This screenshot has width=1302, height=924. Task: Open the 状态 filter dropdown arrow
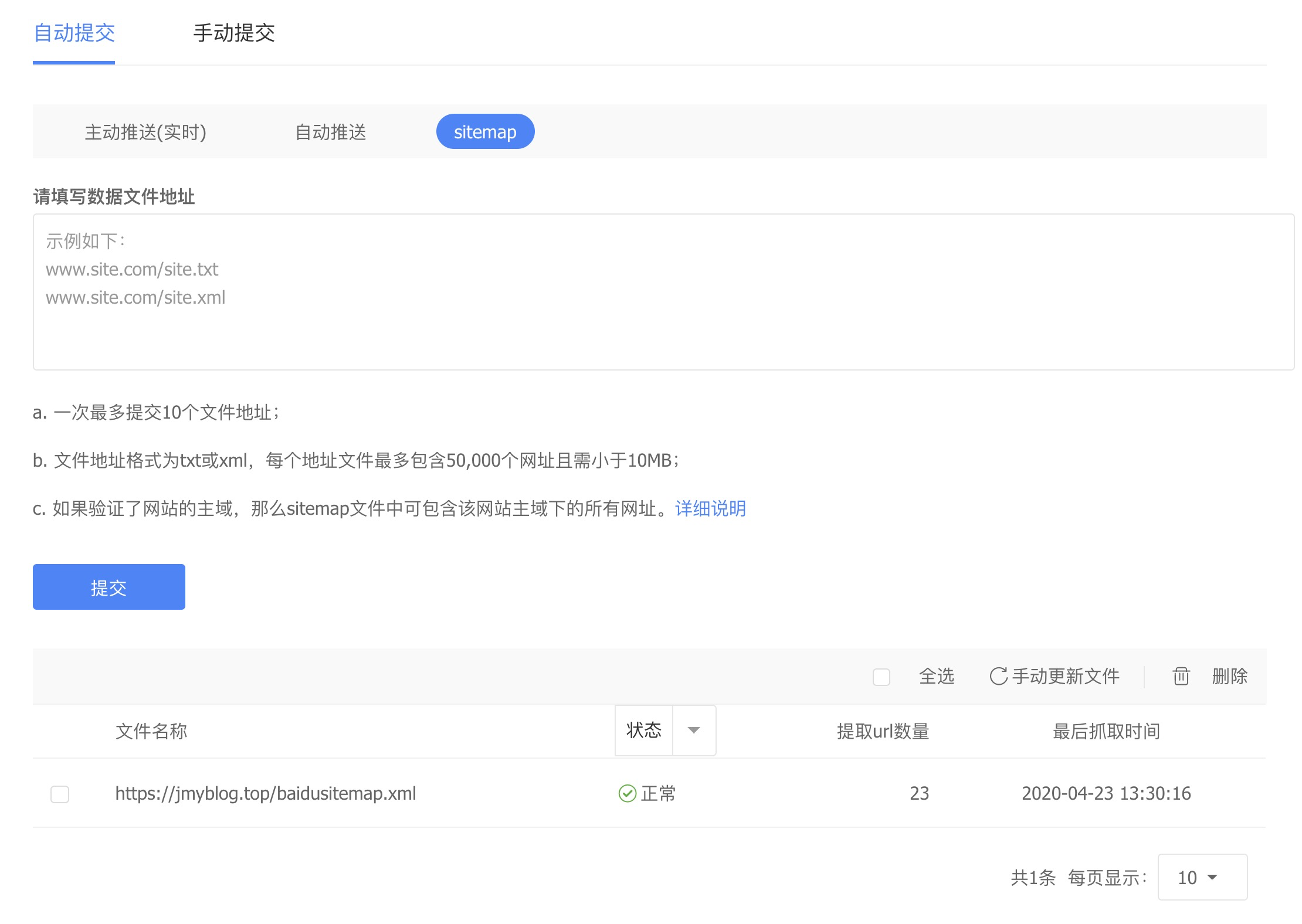(694, 731)
